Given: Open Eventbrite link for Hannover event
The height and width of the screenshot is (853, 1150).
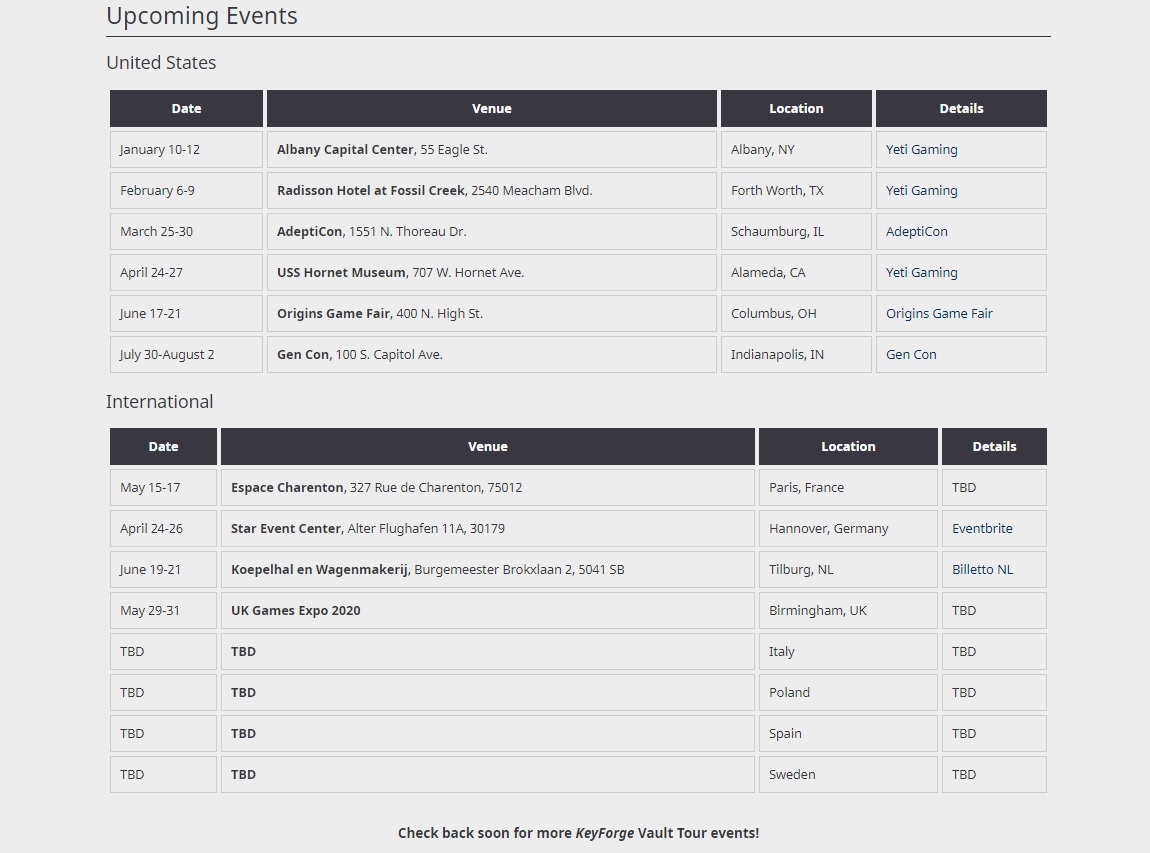Looking at the screenshot, I should coord(982,529).
